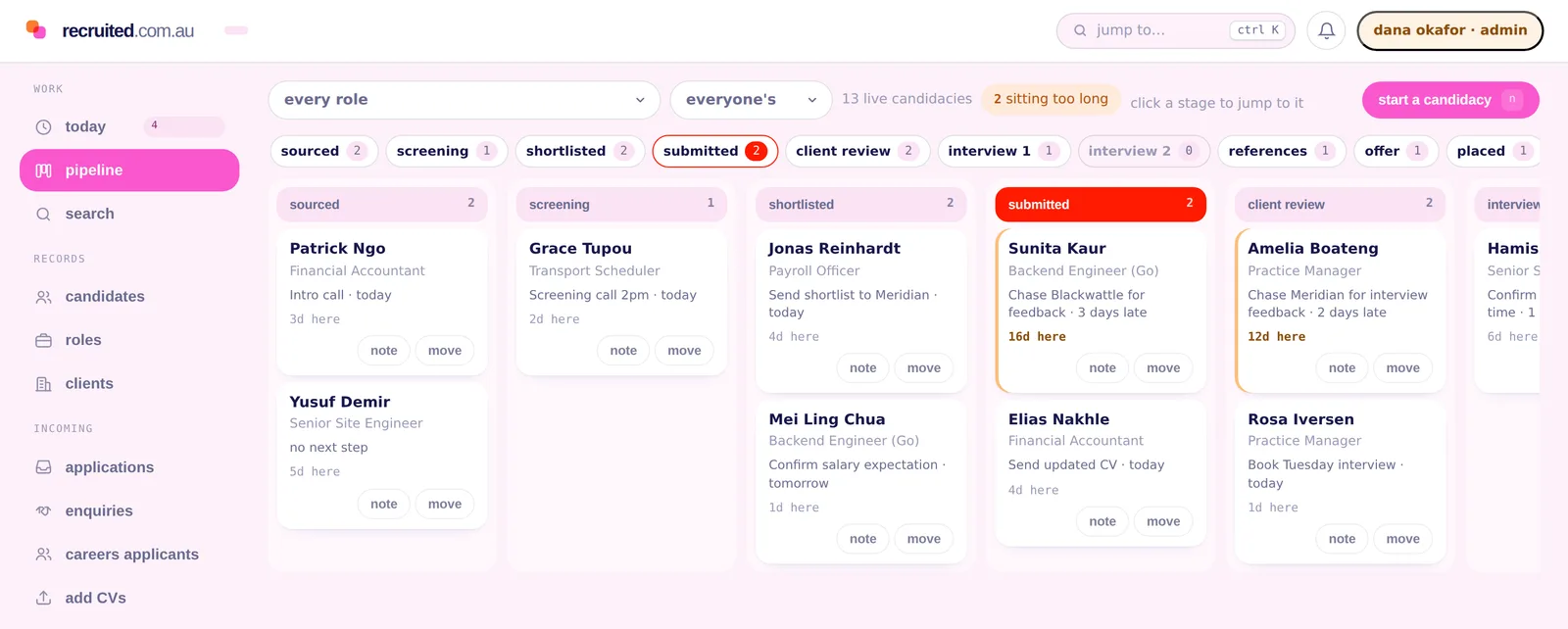Screen dimensions: 1568x629
Task: Open applications in the sidebar
Action: click(x=129, y=467)
